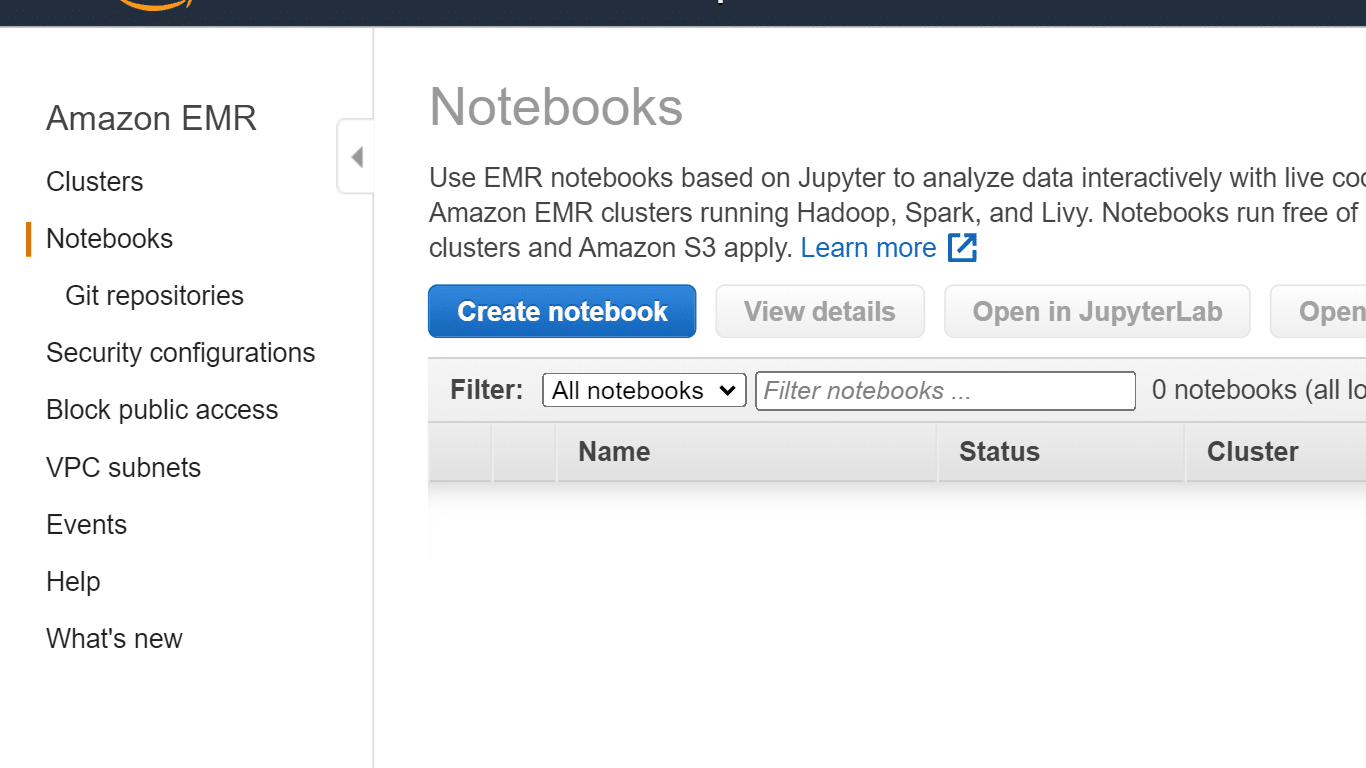This screenshot has height=768, width=1366.
Task: View VPC subnets settings
Action: [x=123, y=467]
